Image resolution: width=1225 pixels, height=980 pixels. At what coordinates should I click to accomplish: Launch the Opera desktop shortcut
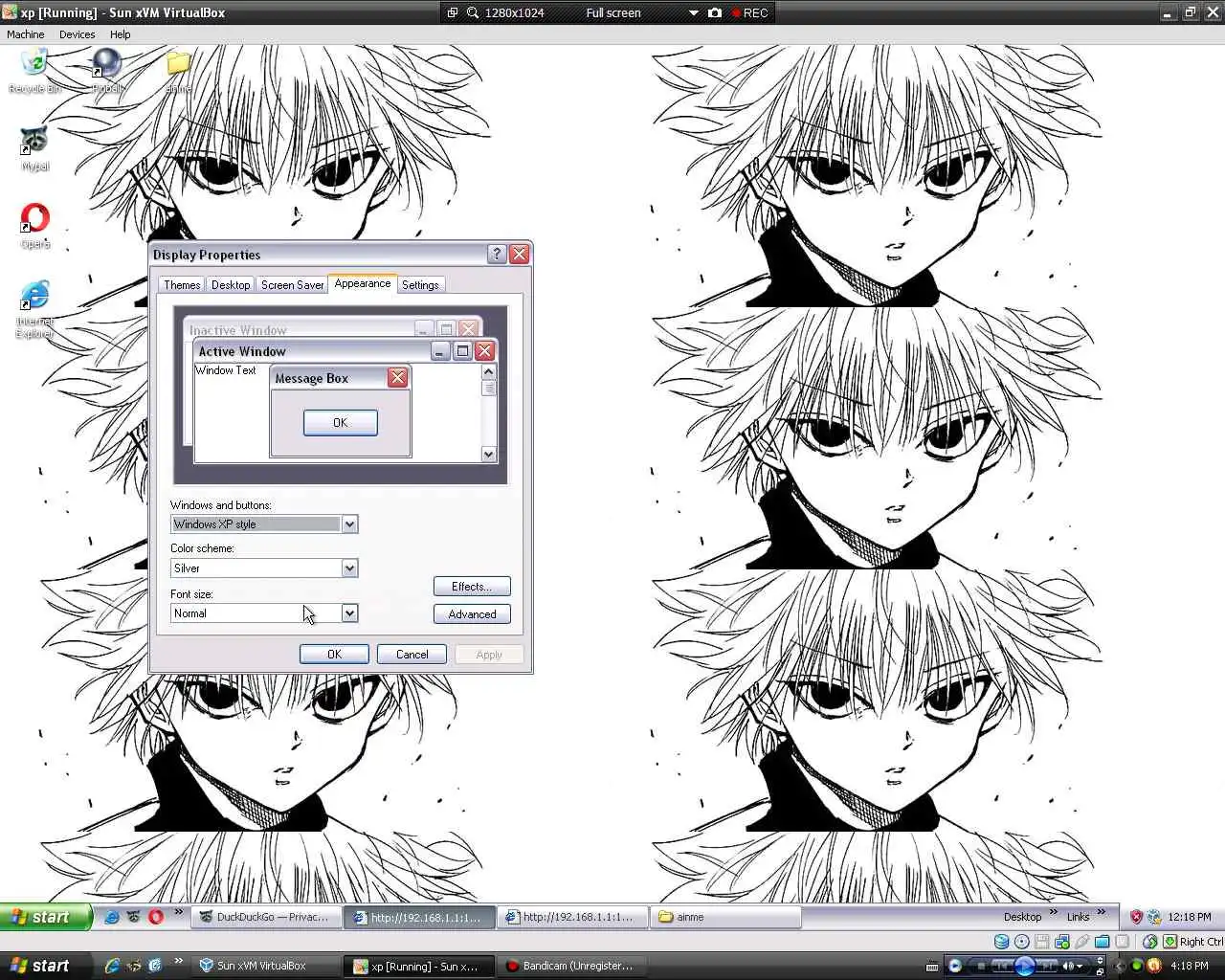[34, 226]
